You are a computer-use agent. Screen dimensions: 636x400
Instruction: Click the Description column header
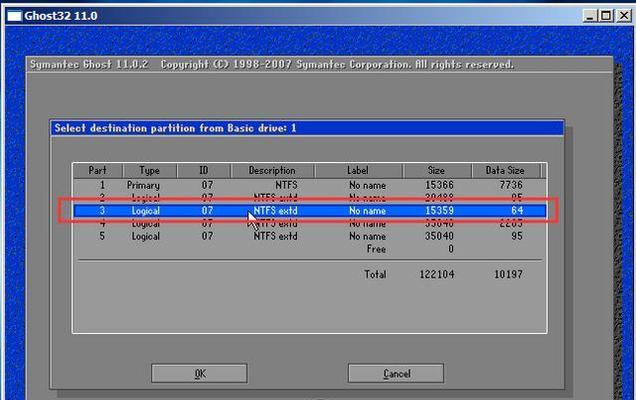point(272,170)
